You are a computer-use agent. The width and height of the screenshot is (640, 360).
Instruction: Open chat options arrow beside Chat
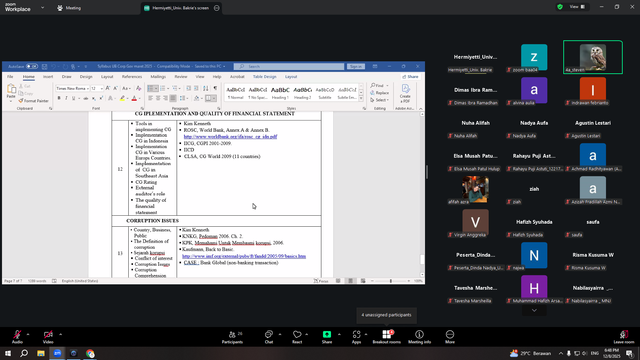coord(280,334)
